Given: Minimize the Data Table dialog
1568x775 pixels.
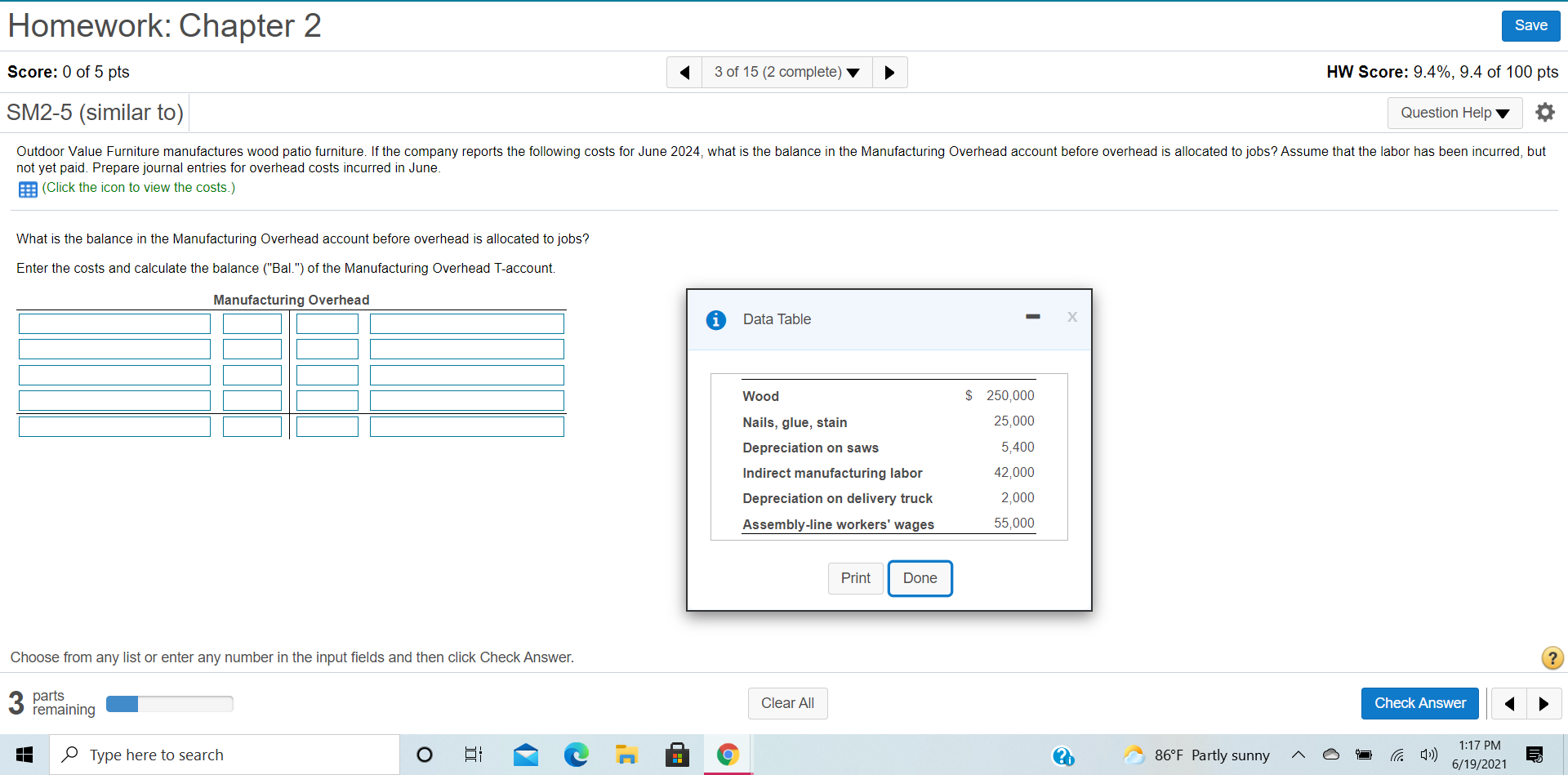Looking at the screenshot, I should pos(1033,317).
